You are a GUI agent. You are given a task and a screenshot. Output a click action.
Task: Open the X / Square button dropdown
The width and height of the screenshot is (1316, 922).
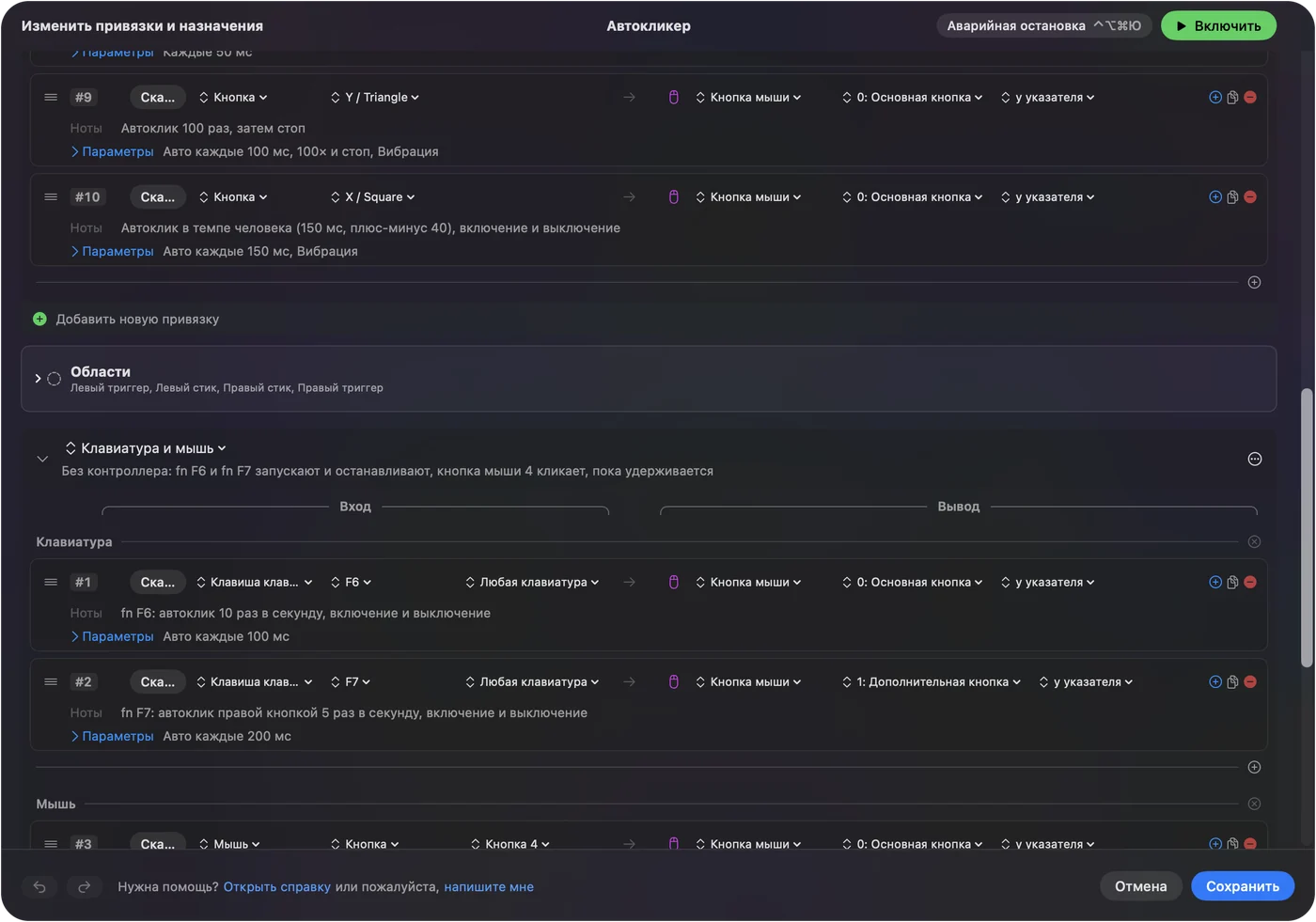pos(372,197)
